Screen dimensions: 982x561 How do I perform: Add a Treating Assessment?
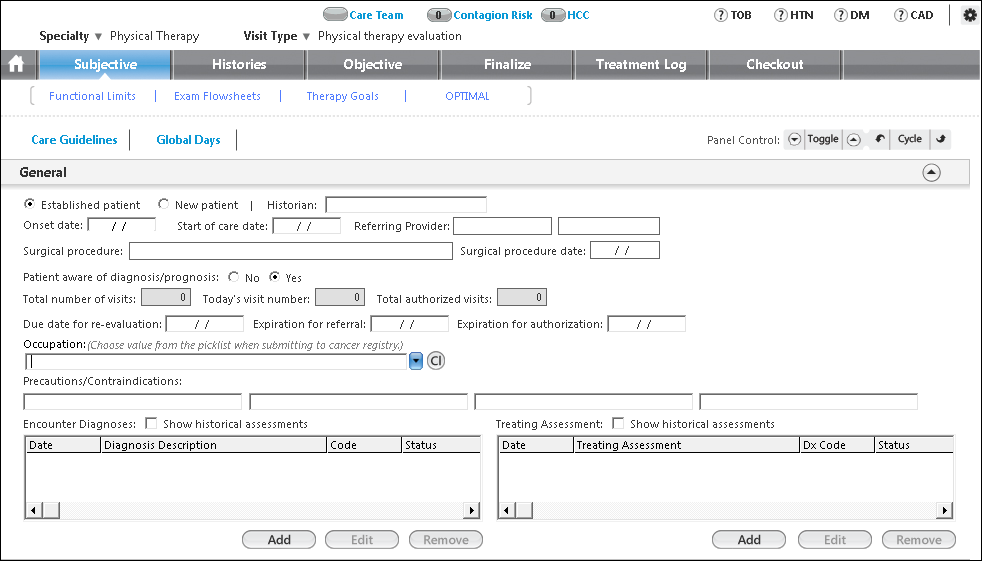point(749,540)
